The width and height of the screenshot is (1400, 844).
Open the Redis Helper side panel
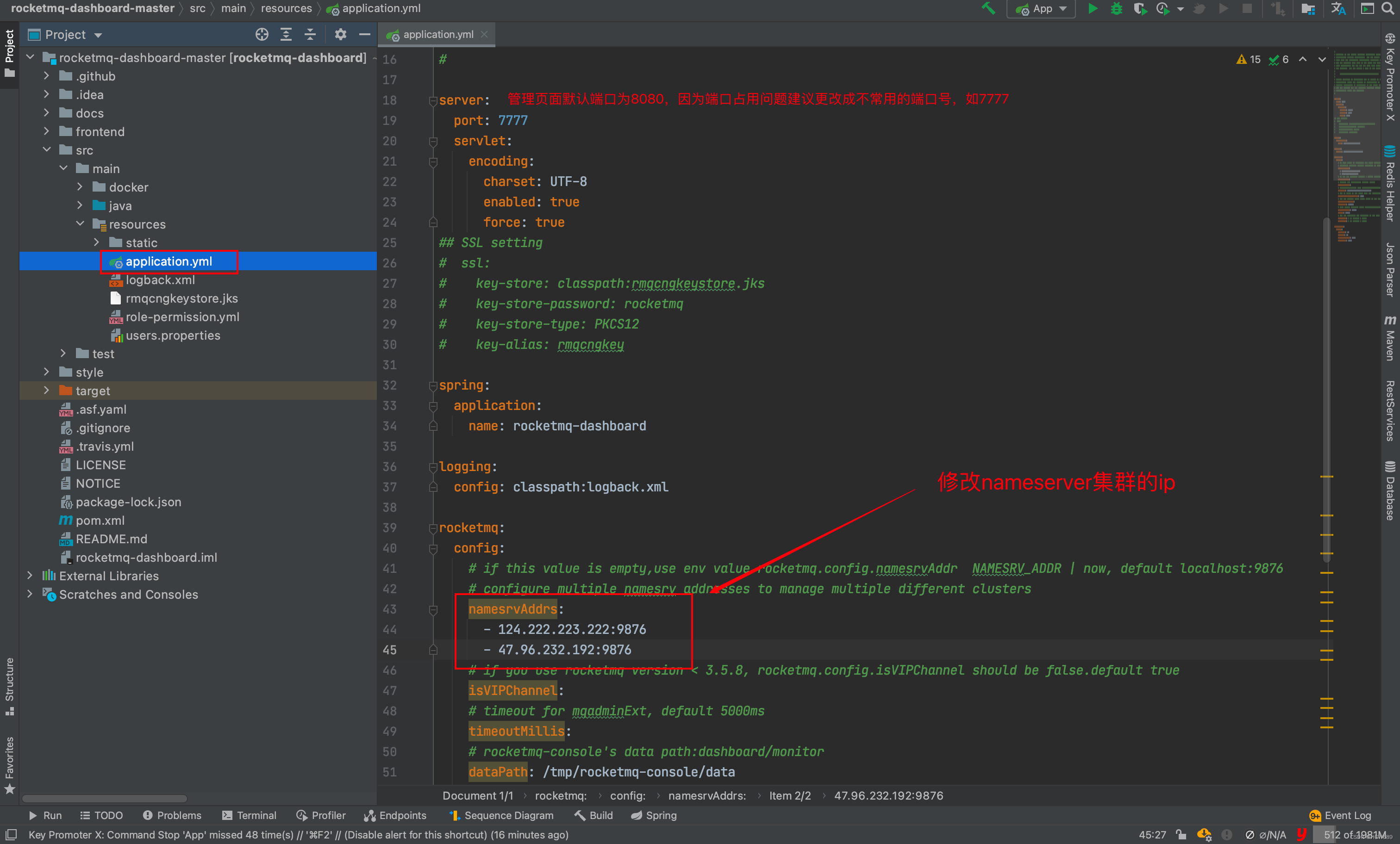(x=1390, y=183)
